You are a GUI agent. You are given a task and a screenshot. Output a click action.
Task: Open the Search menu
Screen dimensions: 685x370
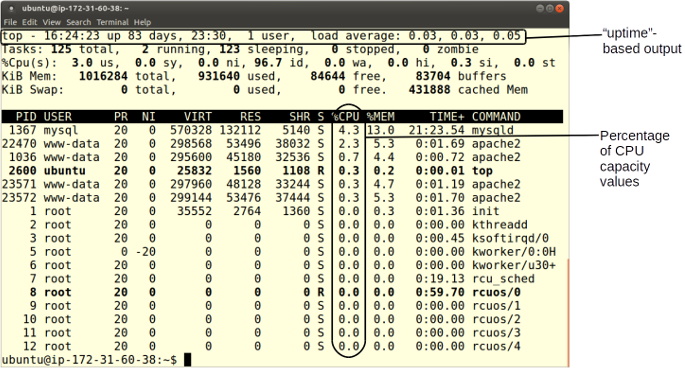coord(79,22)
